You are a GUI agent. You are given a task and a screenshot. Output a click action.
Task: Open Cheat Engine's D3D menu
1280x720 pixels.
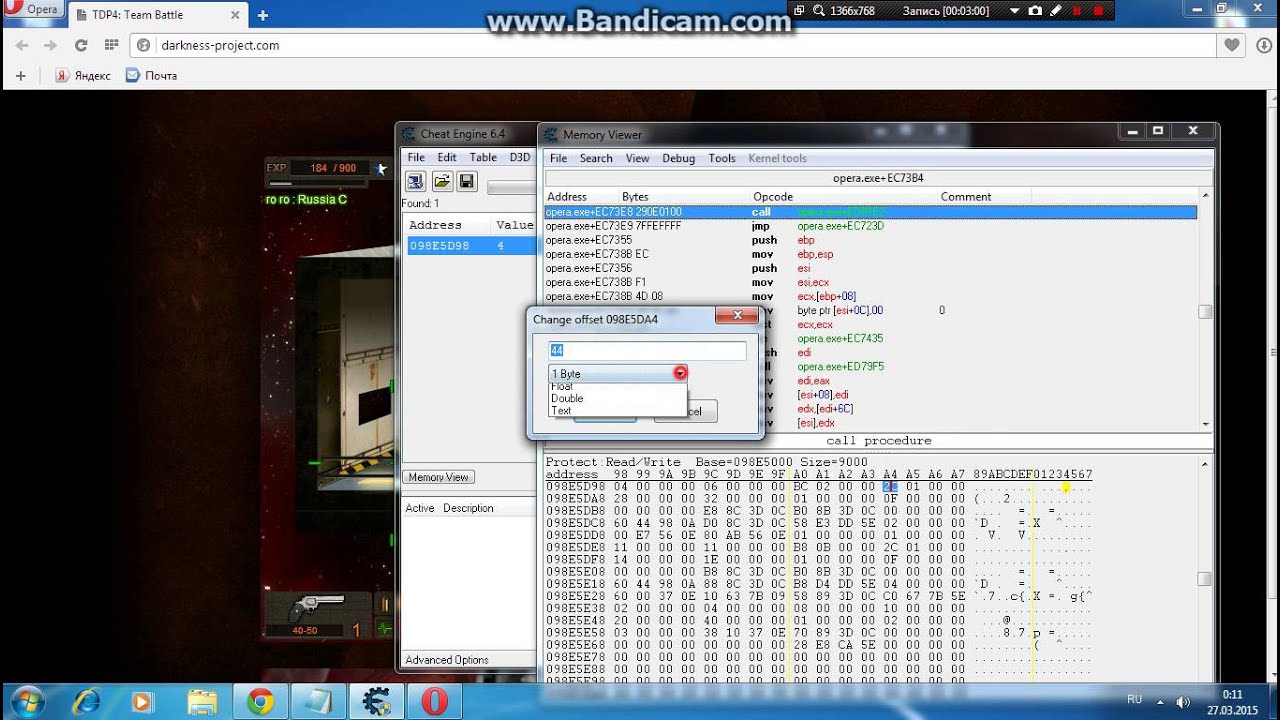(x=520, y=158)
